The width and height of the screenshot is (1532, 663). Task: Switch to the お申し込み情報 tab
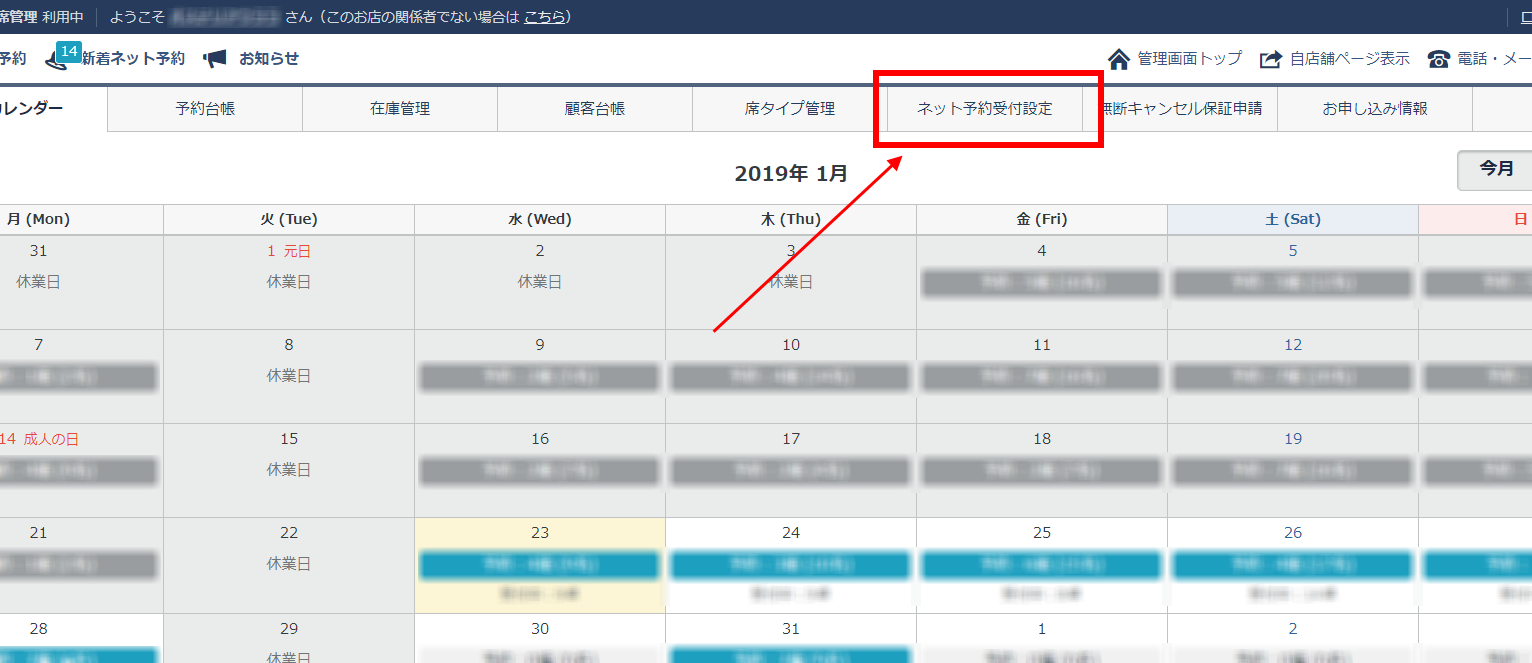[x=1375, y=109]
